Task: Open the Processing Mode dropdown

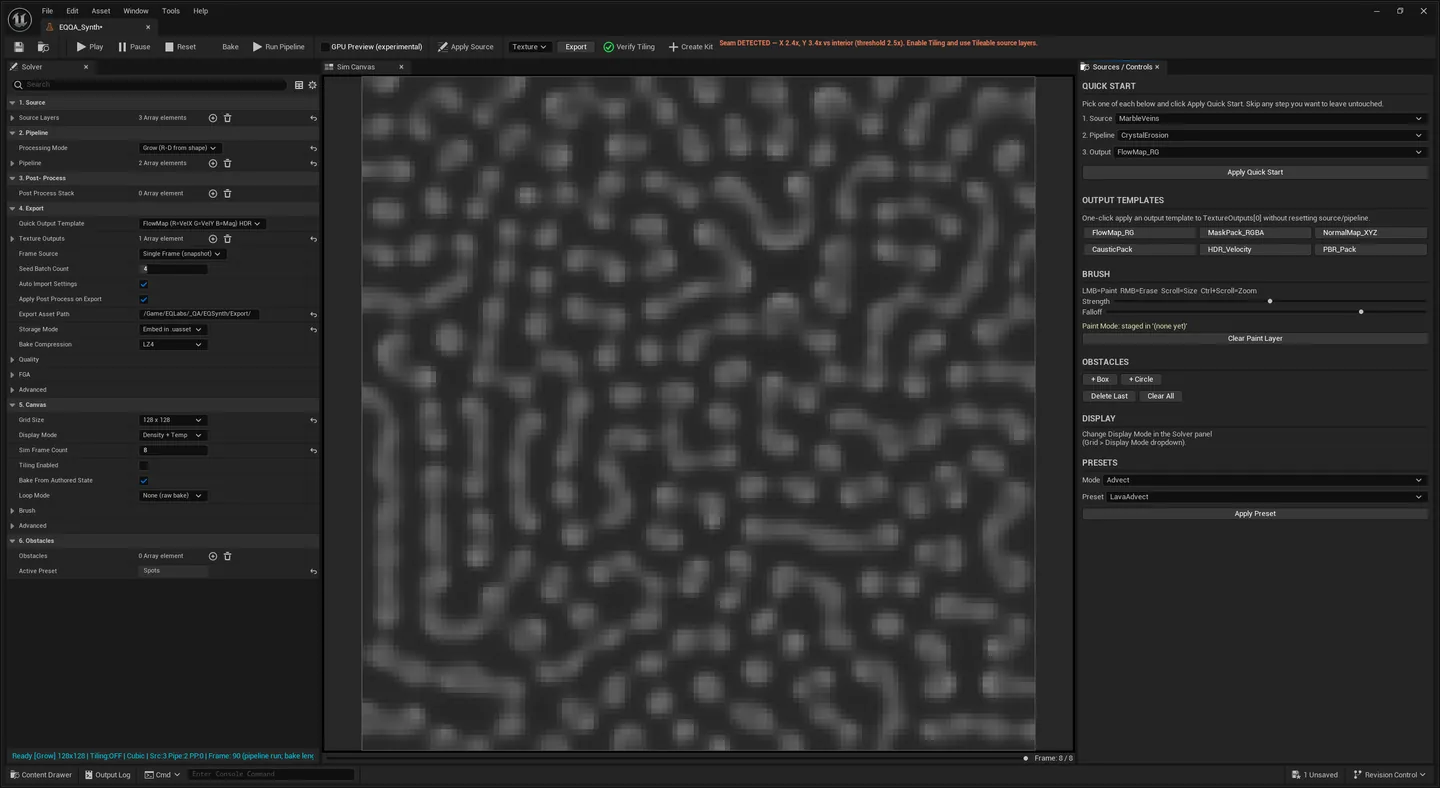Action: [x=179, y=148]
